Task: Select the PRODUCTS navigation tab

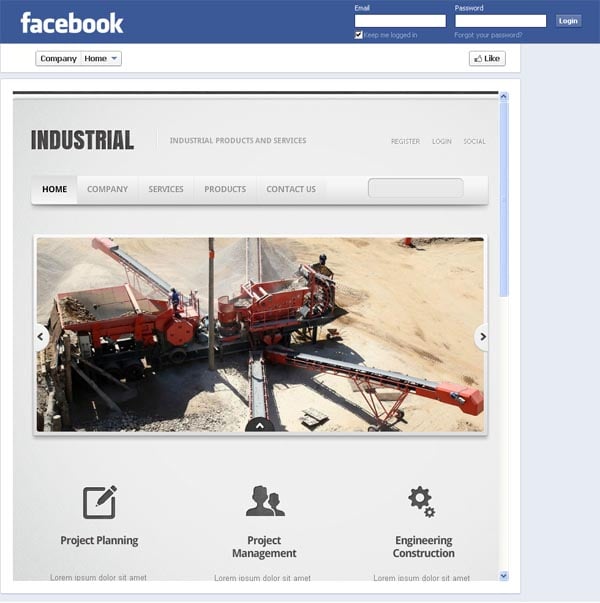Action: coord(225,189)
